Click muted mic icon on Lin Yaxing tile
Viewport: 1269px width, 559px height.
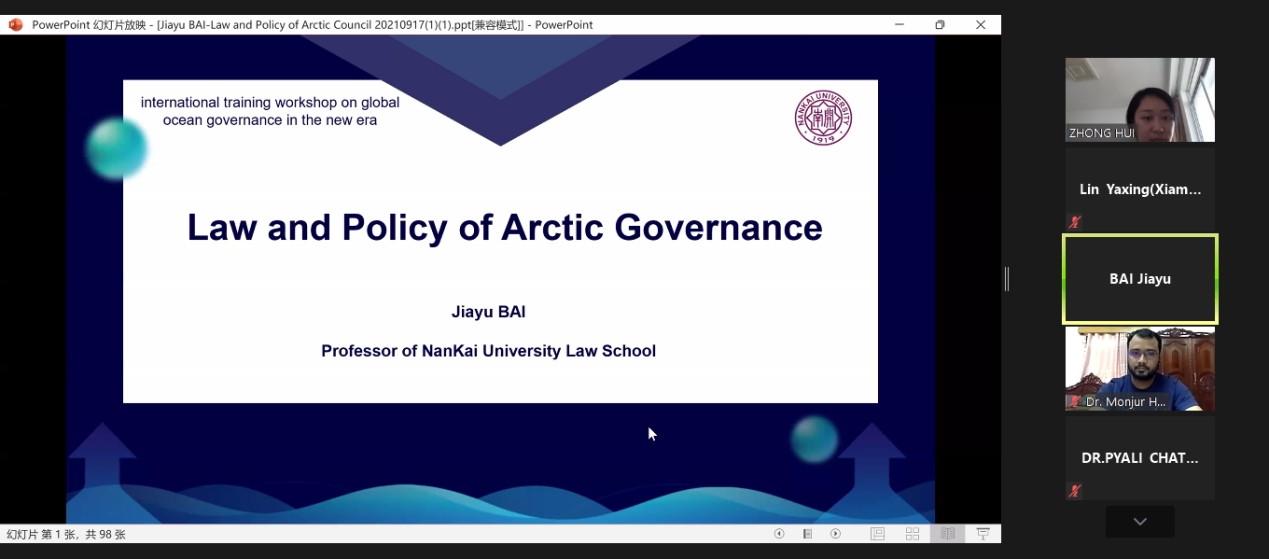point(1075,222)
